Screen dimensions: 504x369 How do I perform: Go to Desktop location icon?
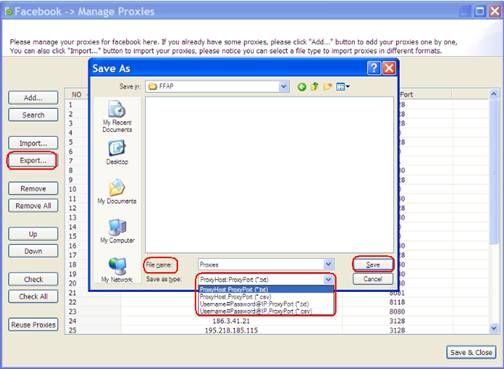(x=117, y=152)
